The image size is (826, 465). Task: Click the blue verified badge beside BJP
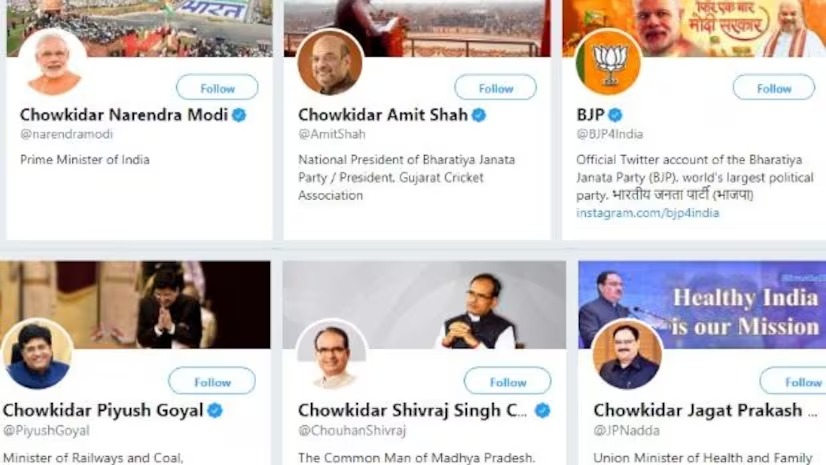[616, 115]
